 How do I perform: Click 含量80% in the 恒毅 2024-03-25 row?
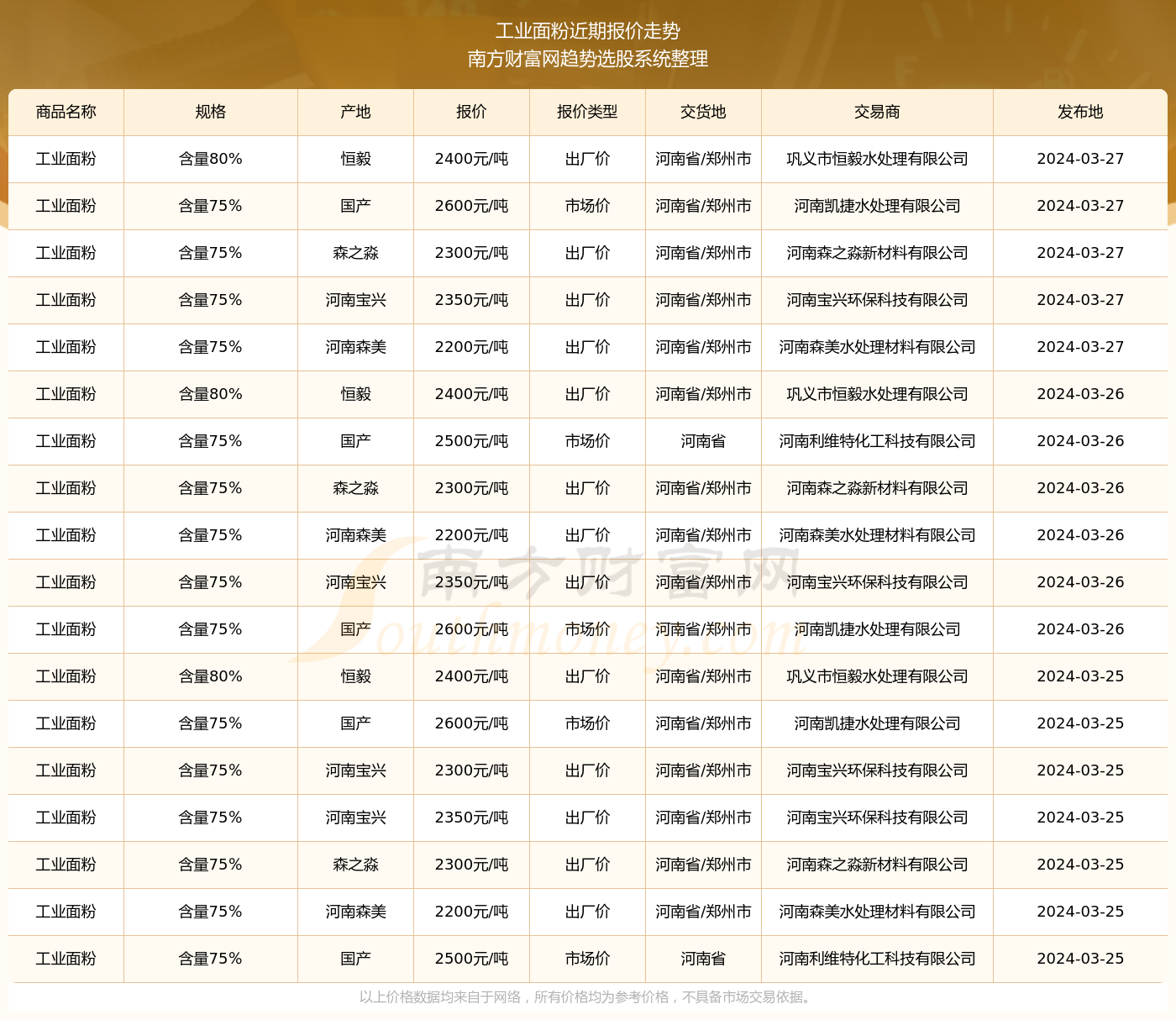tap(211, 676)
